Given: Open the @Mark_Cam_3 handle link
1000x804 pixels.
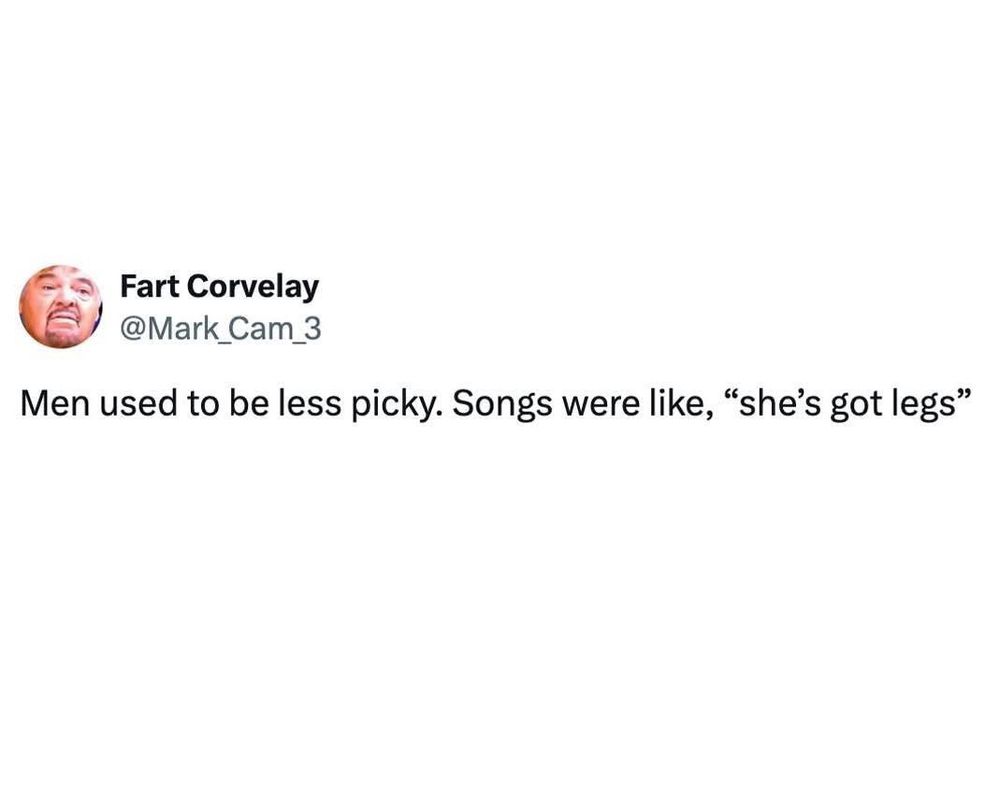Looking at the screenshot, I should (220, 327).
